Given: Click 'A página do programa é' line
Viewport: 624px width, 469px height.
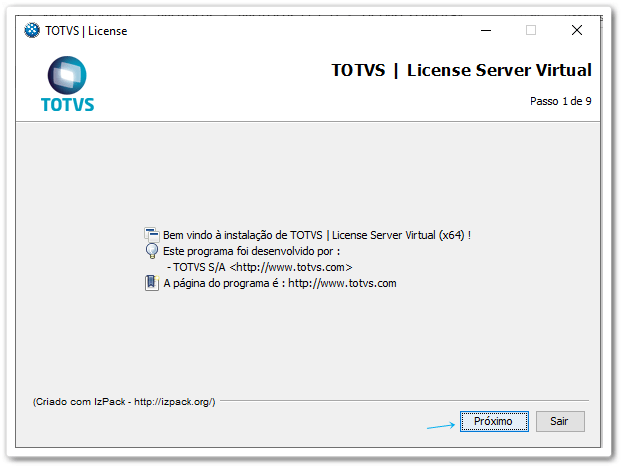Looking at the screenshot, I should [x=280, y=283].
